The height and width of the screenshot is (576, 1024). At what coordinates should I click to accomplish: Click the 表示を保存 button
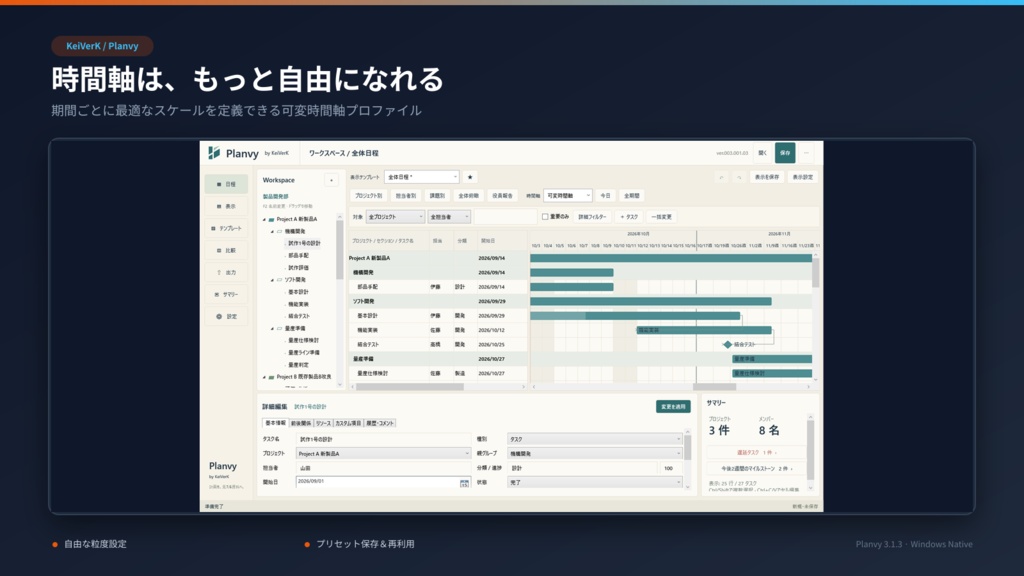point(767,177)
